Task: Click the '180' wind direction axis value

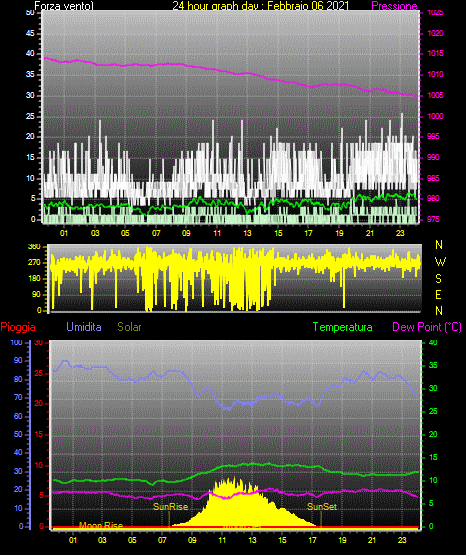Action: [x=34, y=279]
